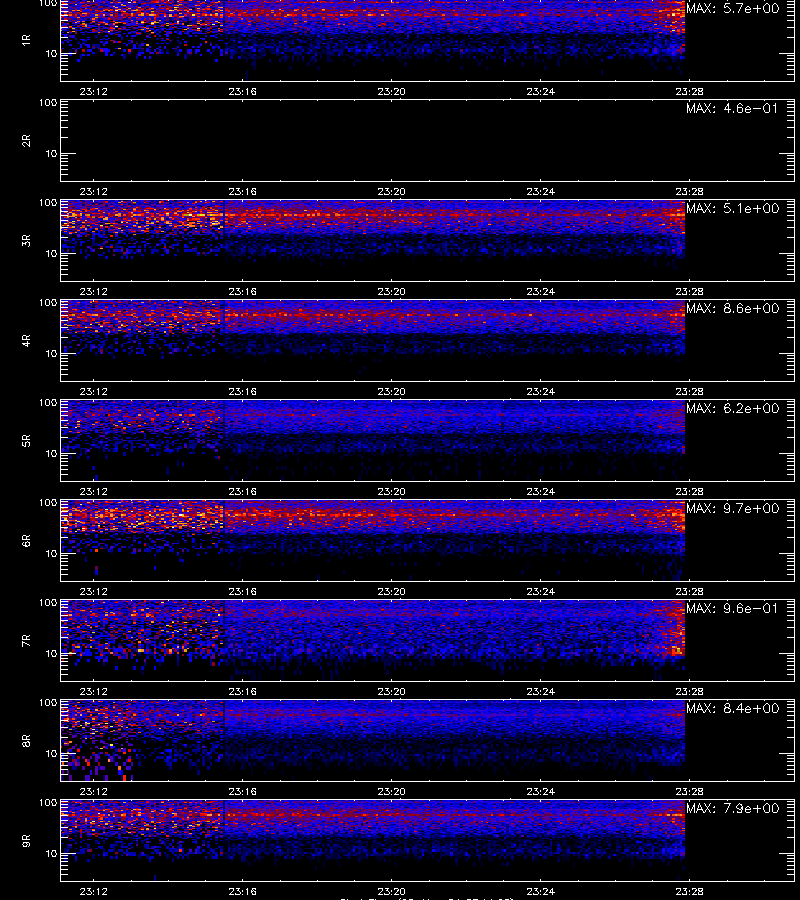The height and width of the screenshot is (900, 800).
Task: Select the 'MAX: 5.7e+00' readout
Action: [x=733, y=9]
